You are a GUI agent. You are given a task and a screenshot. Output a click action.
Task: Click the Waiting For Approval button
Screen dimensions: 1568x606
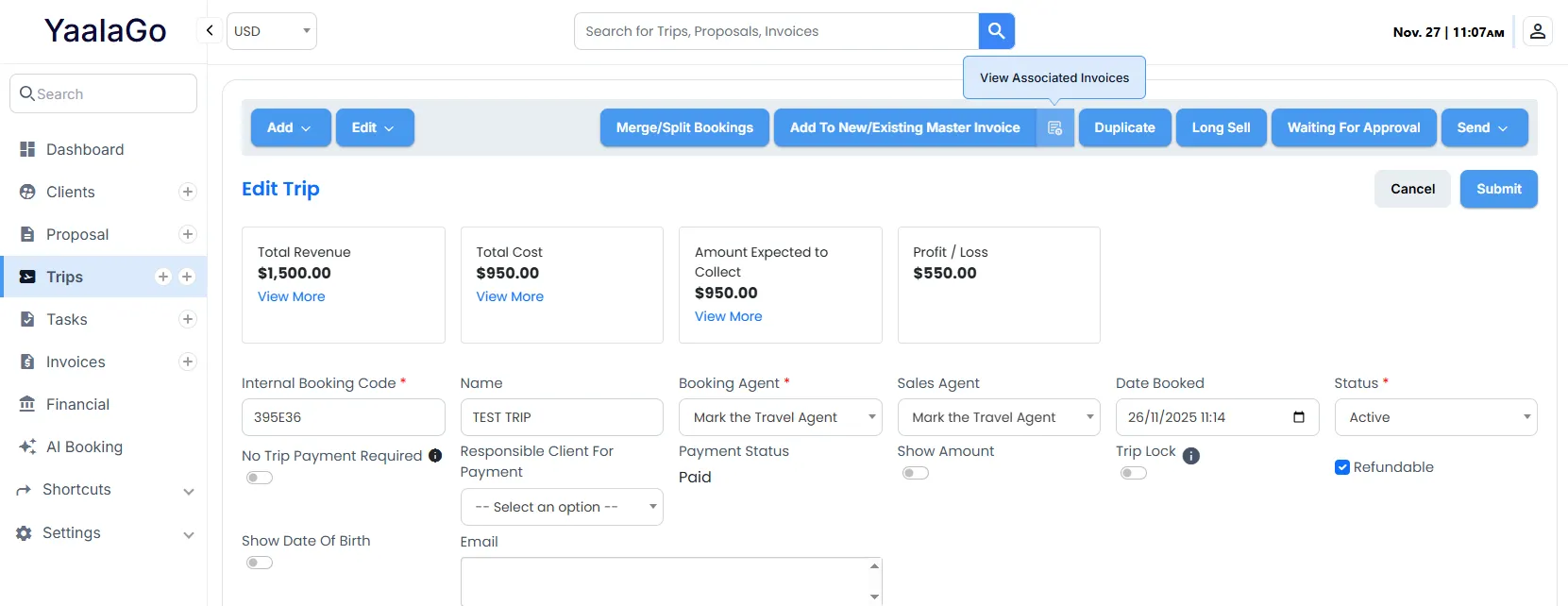(1354, 127)
